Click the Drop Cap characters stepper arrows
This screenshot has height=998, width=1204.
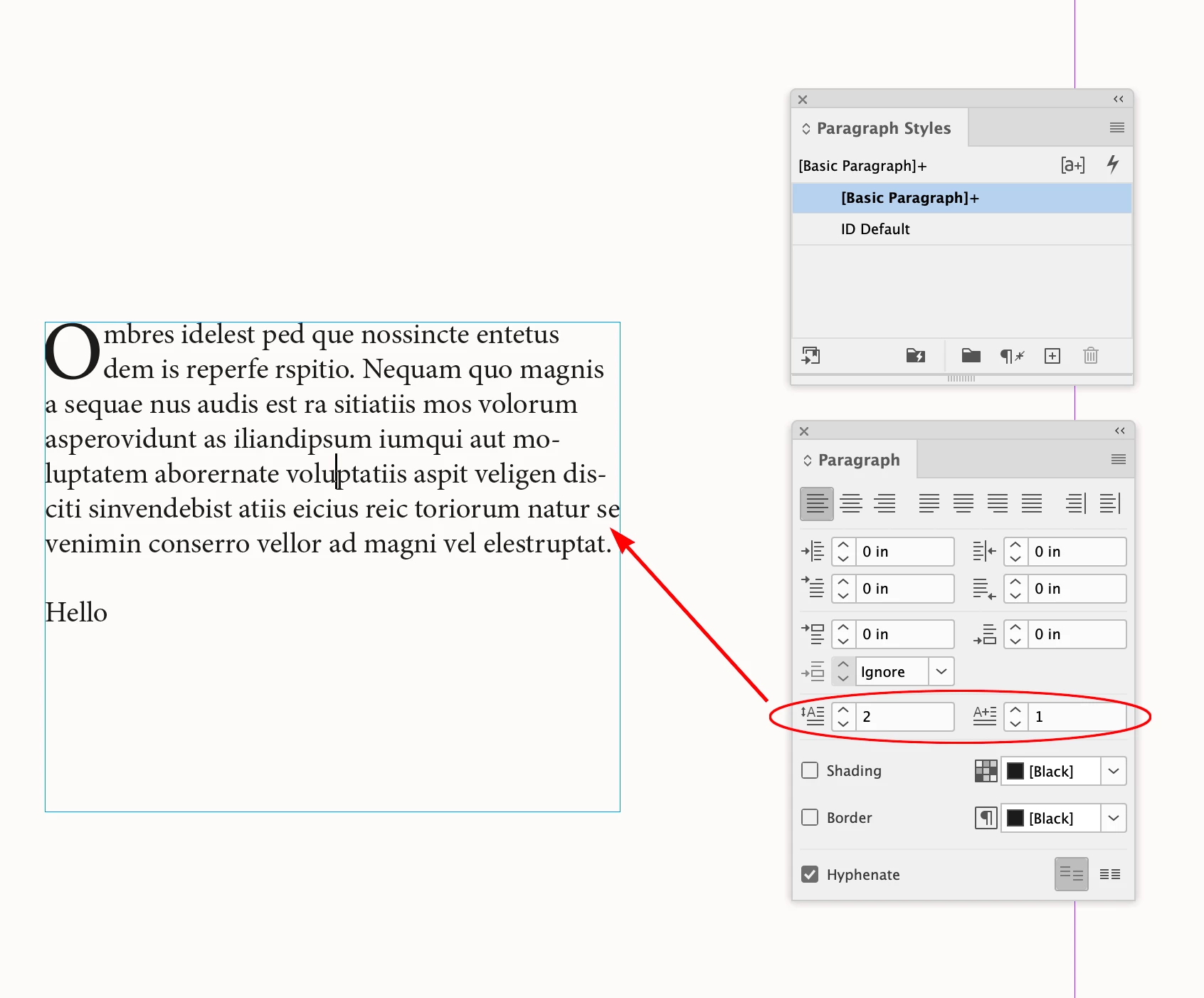[x=1015, y=717]
